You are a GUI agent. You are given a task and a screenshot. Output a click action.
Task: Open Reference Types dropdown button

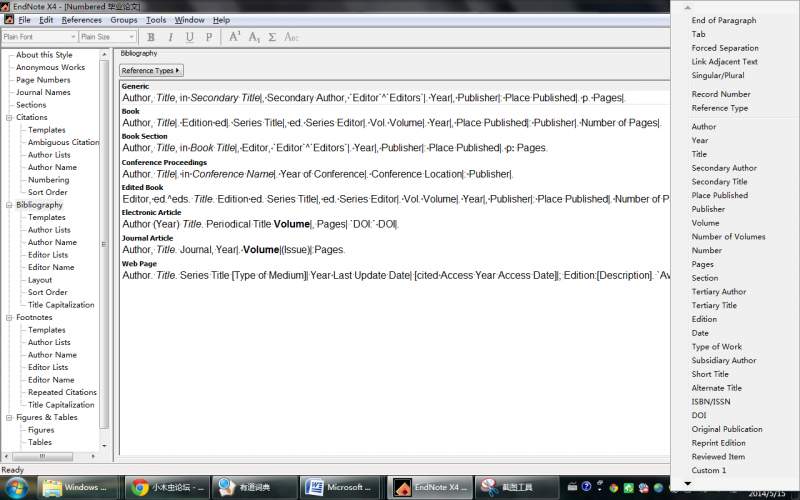click(151, 70)
